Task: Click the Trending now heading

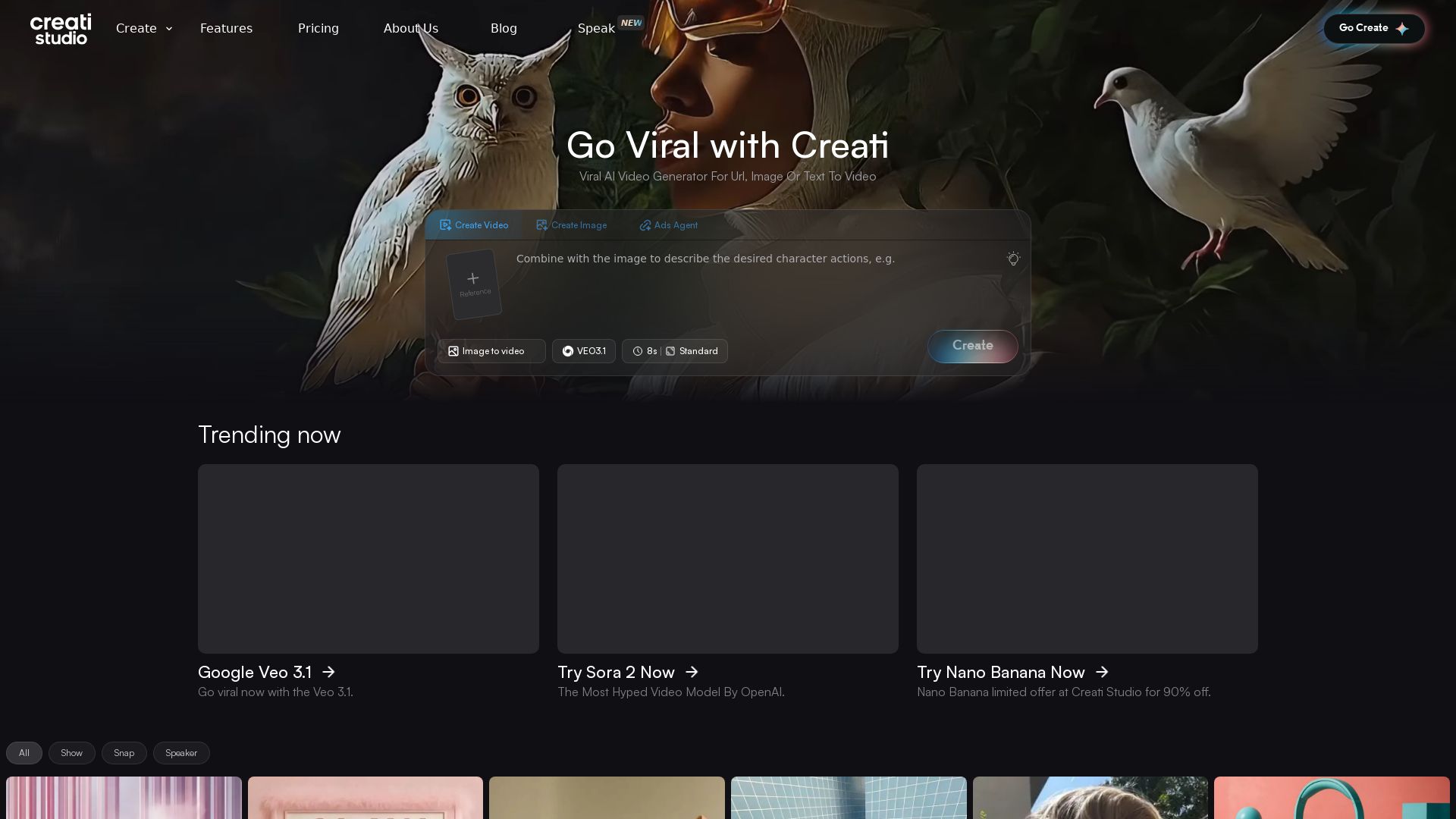Action: (269, 435)
